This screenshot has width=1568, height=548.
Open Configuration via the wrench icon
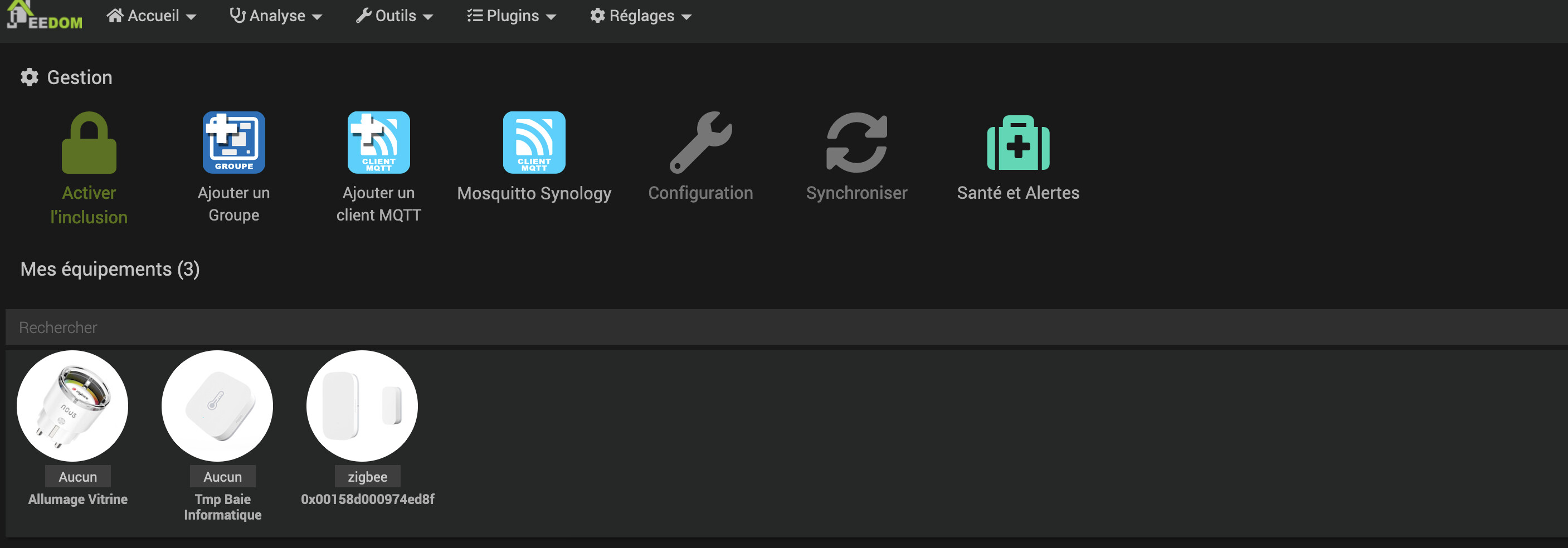point(700,143)
